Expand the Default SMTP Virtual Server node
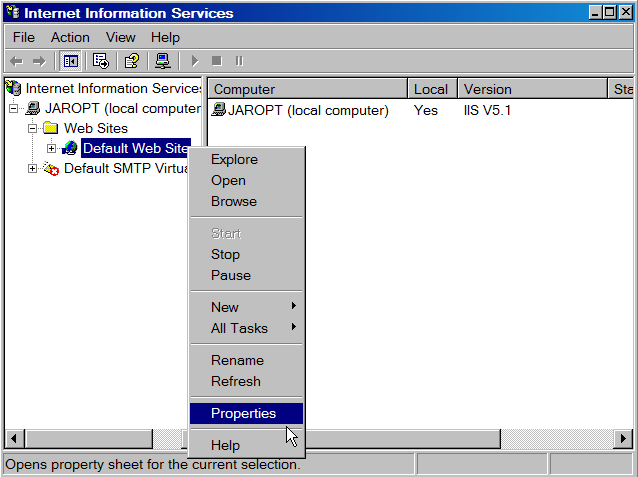The image size is (638, 477). click(33, 168)
